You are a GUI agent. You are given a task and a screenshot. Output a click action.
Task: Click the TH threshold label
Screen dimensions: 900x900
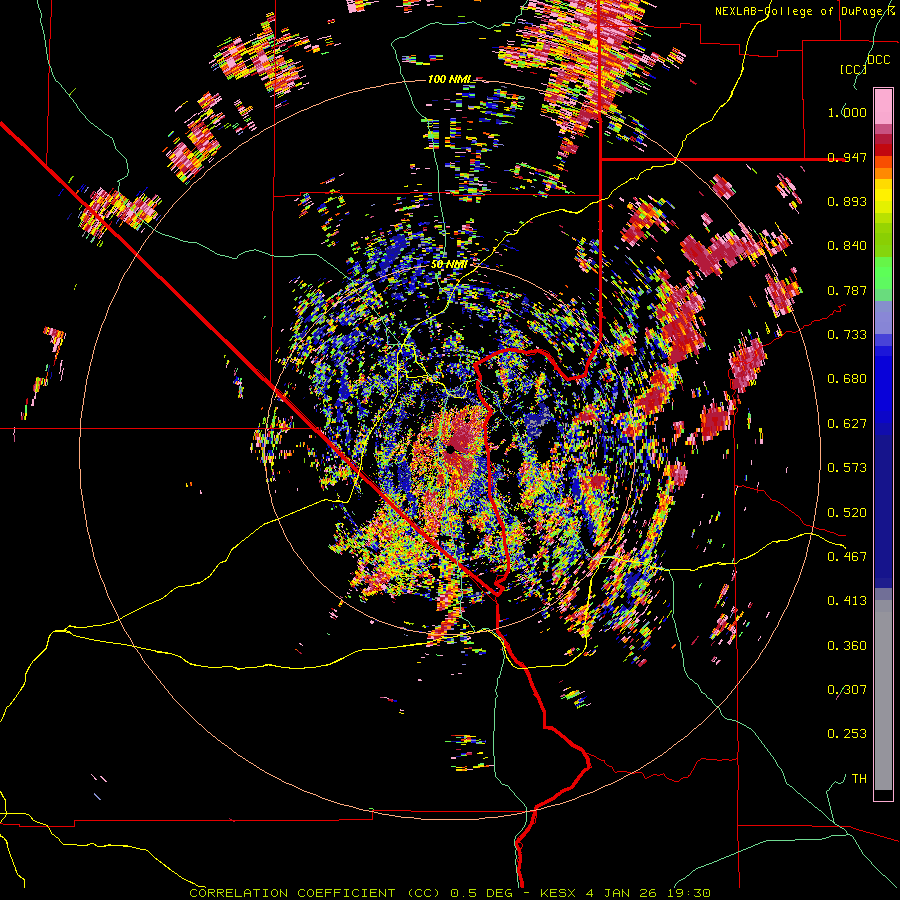(x=859, y=779)
